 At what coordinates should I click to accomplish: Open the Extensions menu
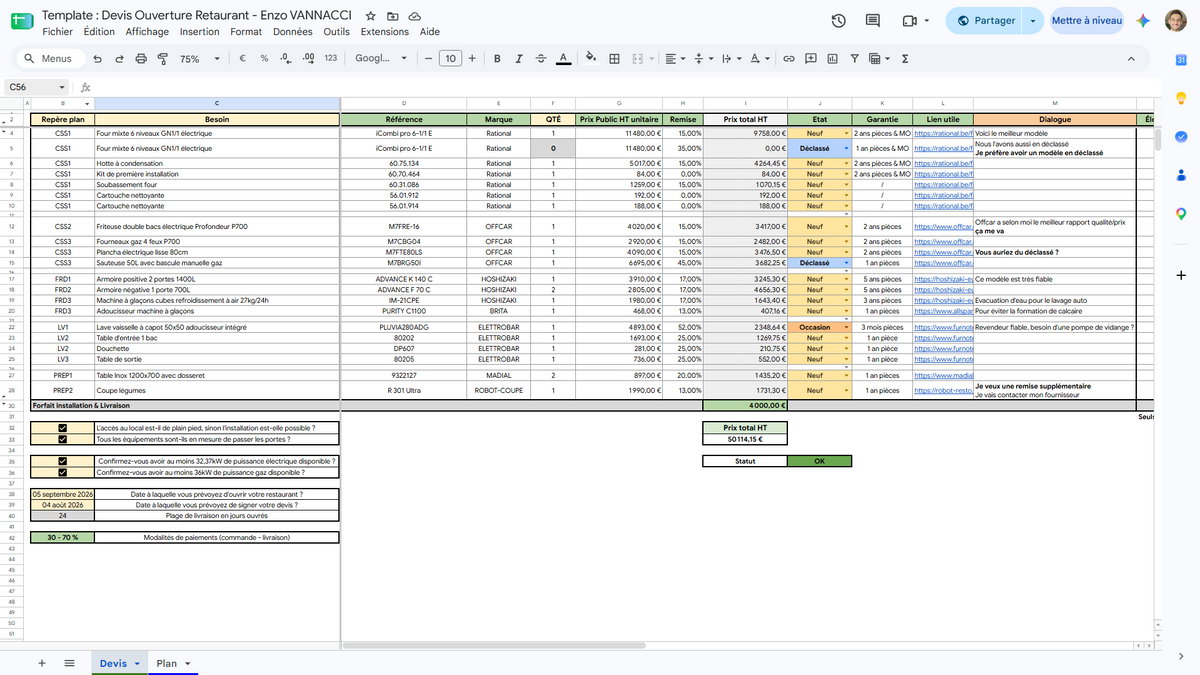click(385, 32)
